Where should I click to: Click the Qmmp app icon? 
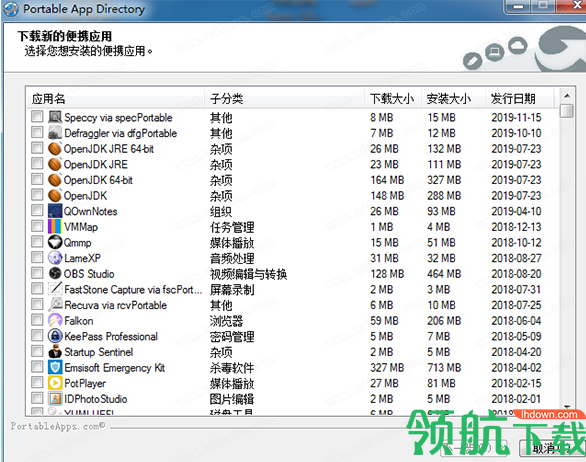point(55,243)
